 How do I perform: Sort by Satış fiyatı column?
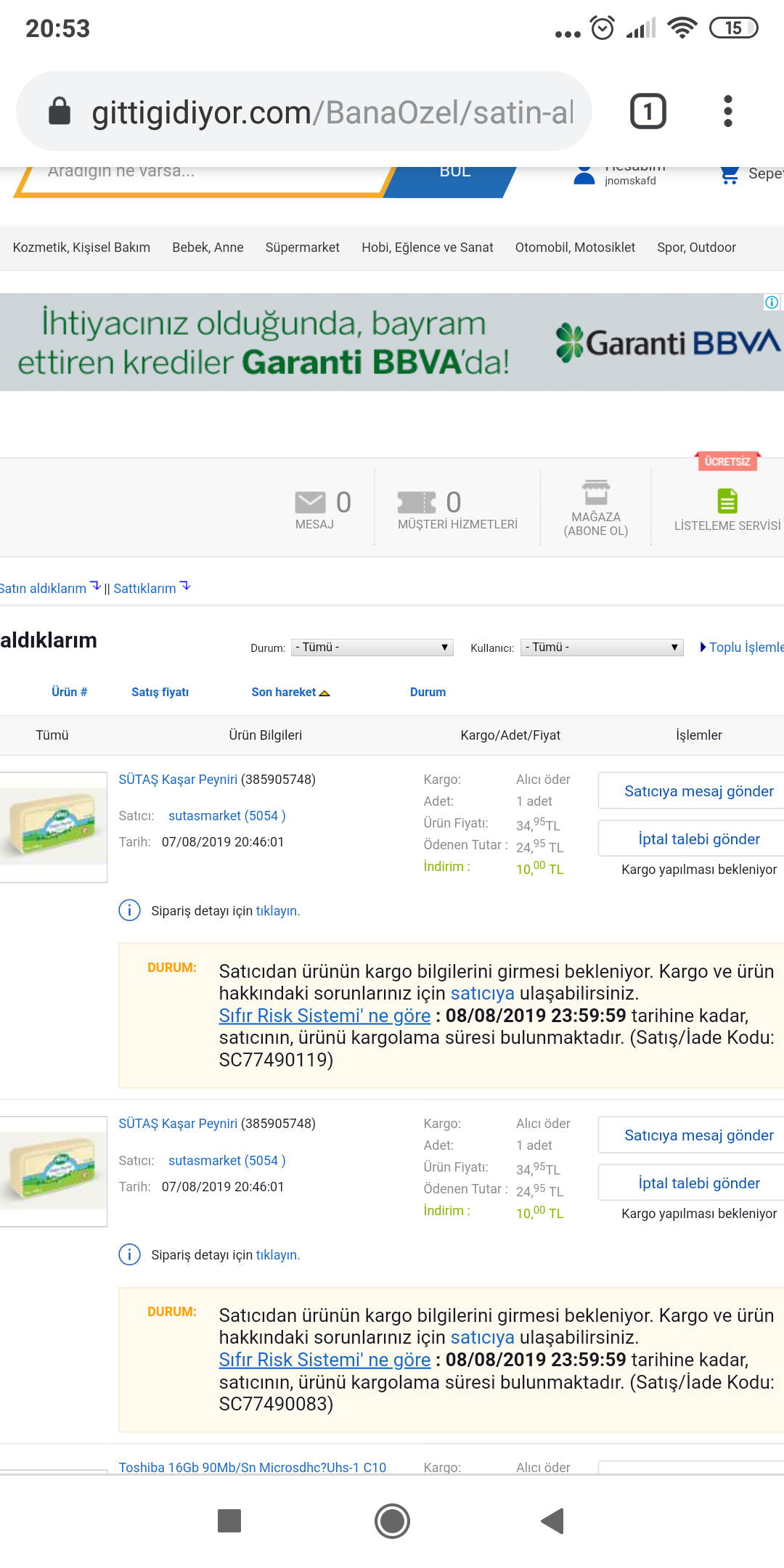tap(160, 692)
